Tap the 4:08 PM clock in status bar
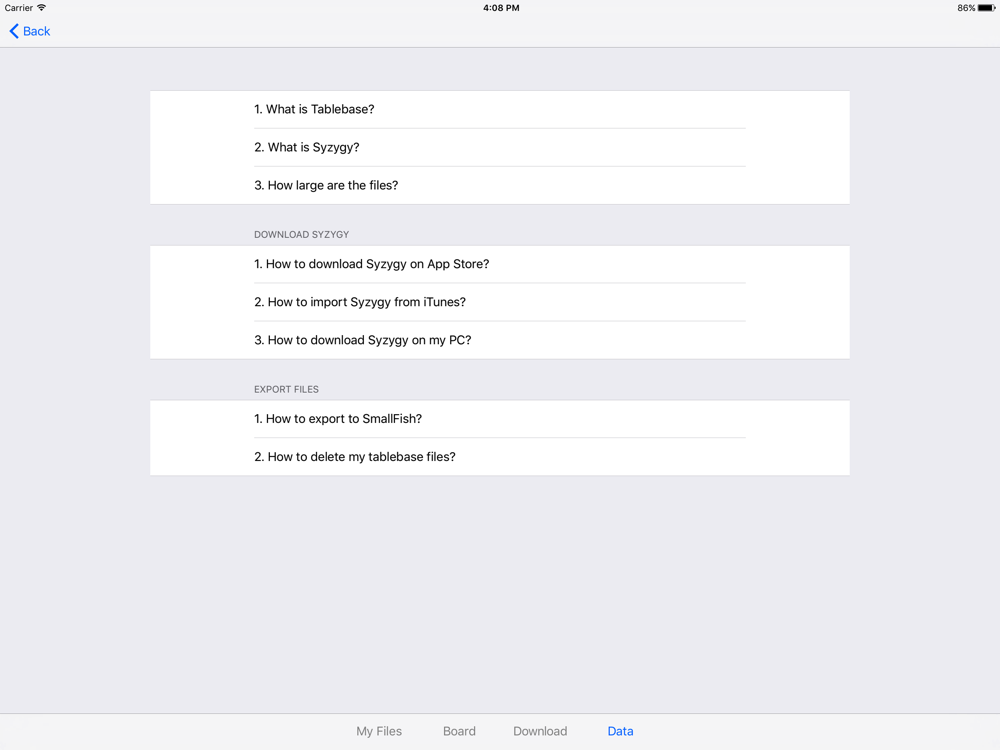1000x750 pixels. 501,8
